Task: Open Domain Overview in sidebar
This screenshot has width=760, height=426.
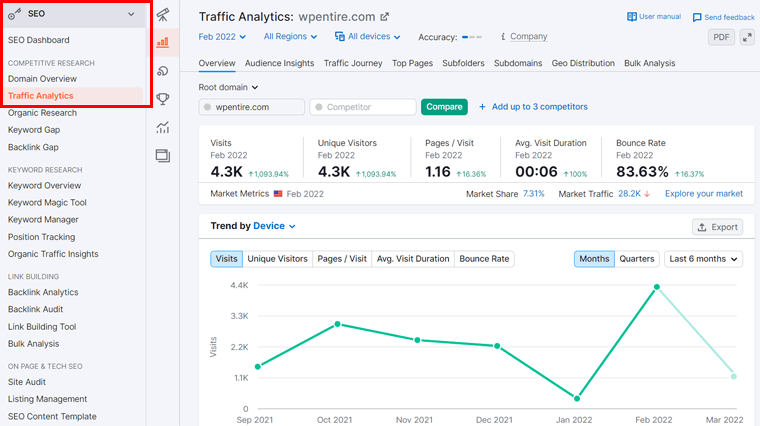Action: 42,79
